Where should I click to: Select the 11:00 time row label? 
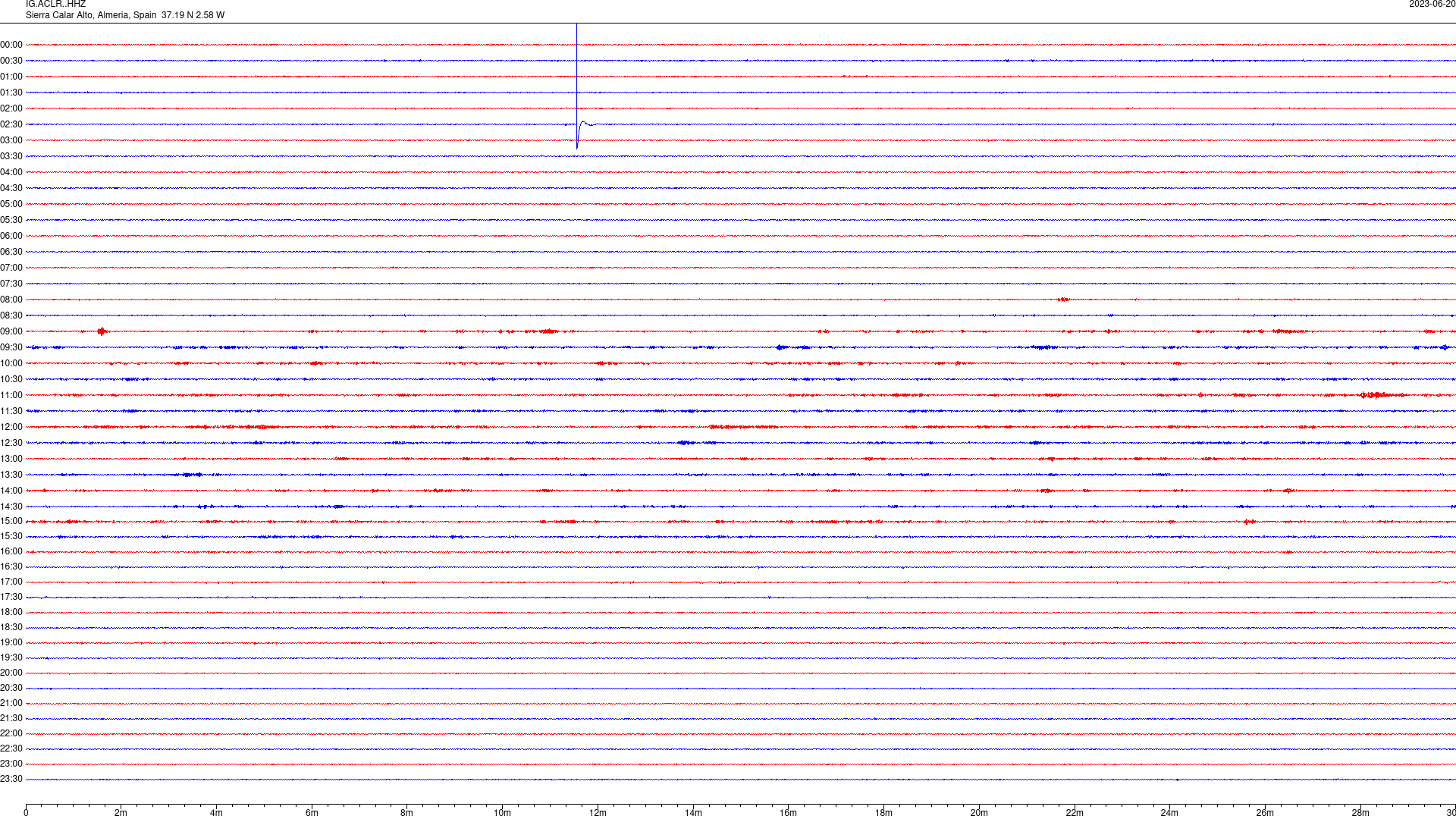coord(11,395)
